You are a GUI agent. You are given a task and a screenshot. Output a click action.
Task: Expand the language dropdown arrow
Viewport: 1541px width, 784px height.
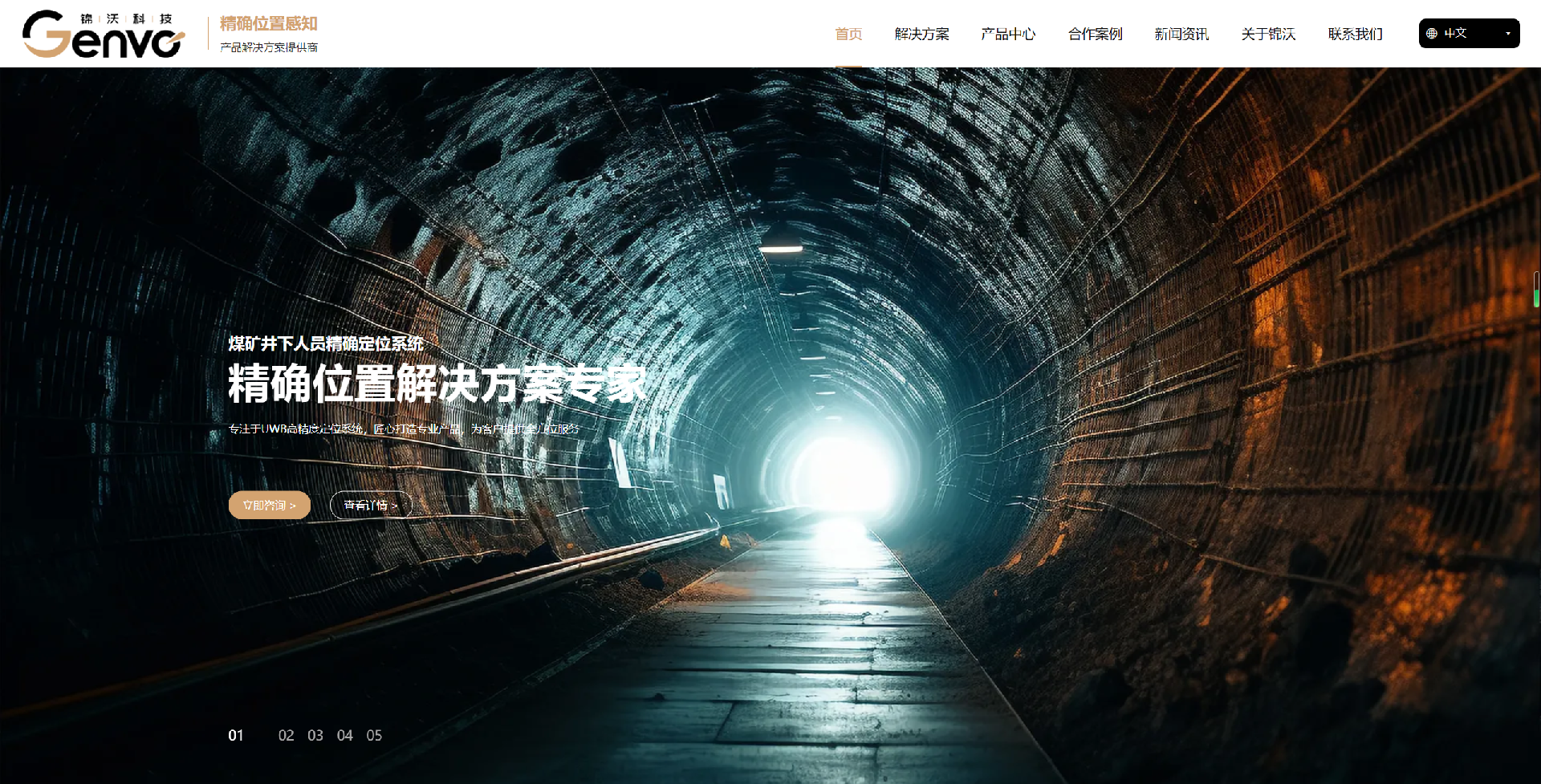pos(1507,34)
